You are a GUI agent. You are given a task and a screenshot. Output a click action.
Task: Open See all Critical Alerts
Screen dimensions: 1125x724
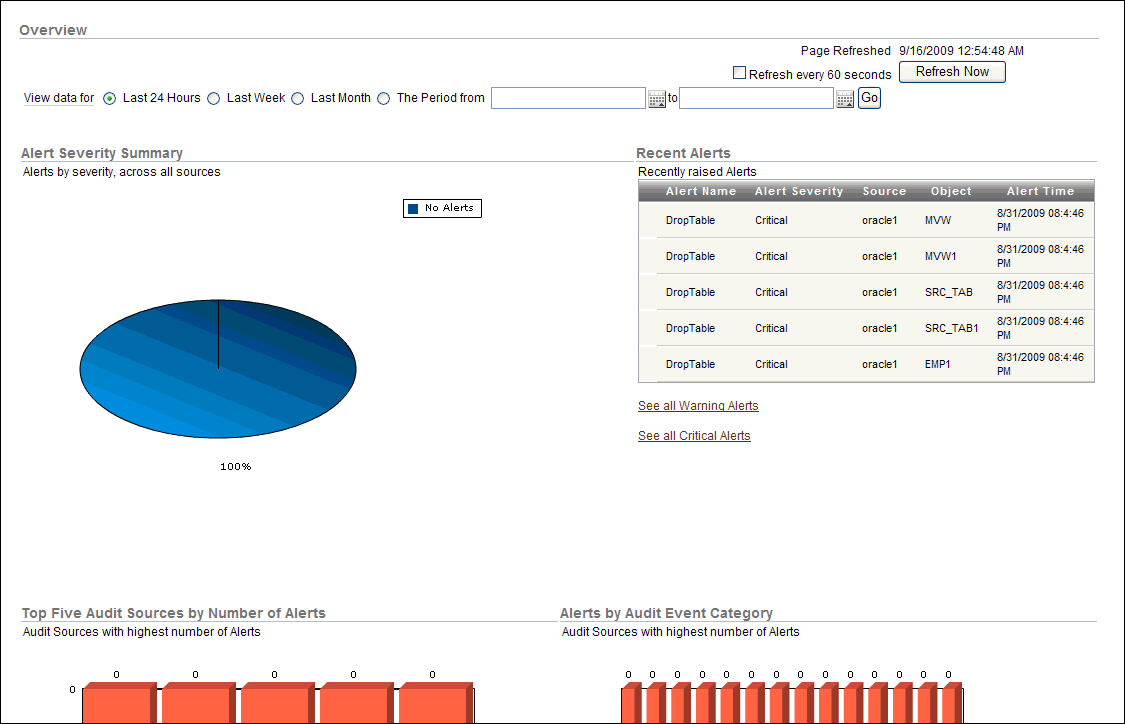click(693, 436)
